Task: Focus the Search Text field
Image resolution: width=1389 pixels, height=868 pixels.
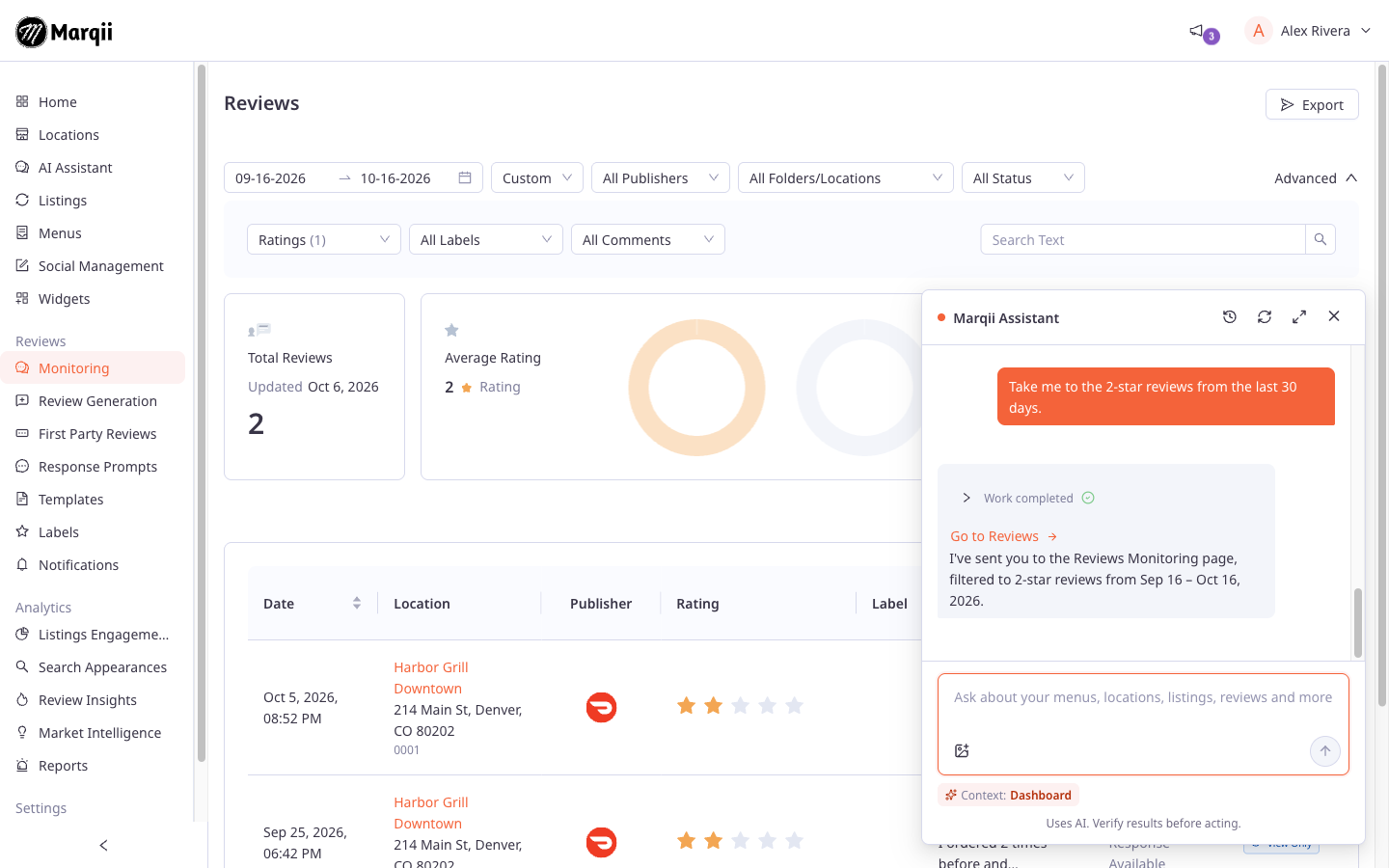Action: click(x=1143, y=239)
